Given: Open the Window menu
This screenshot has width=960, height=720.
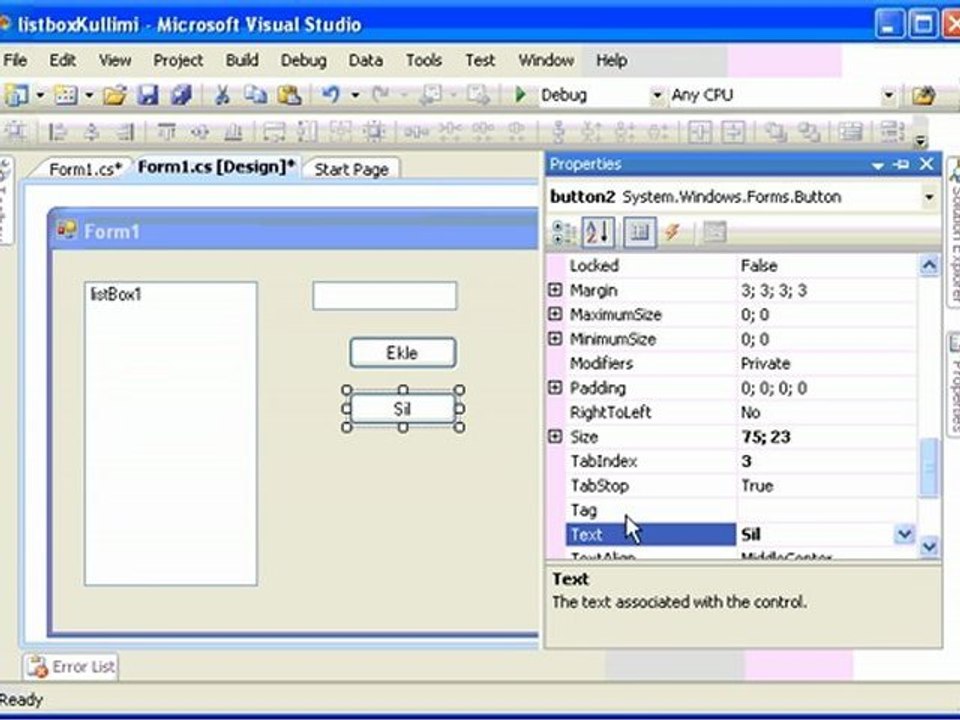Looking at the screenshot, I should (546, 60).
